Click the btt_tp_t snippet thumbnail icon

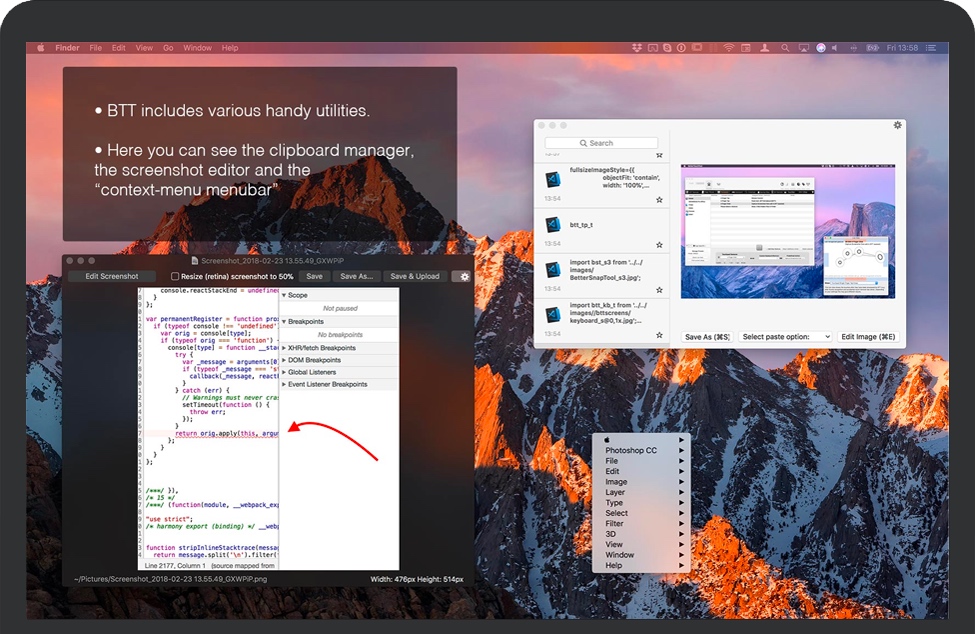click(553, 227)
